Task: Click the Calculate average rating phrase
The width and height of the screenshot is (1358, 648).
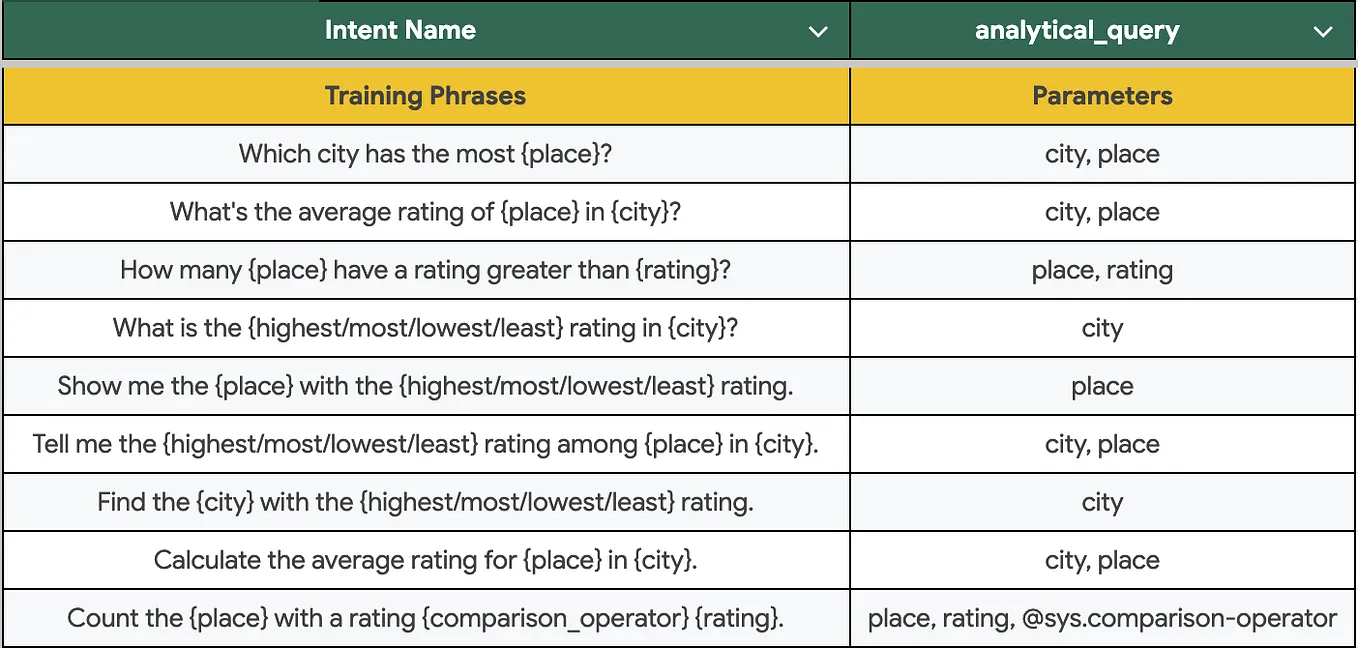Action: [x=424, y=560]
